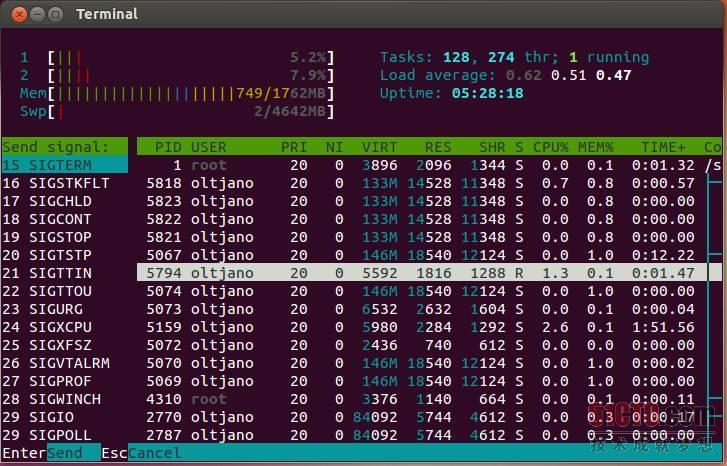
Task: Maximize the Terminal window
Action: [x=55, y=14]
